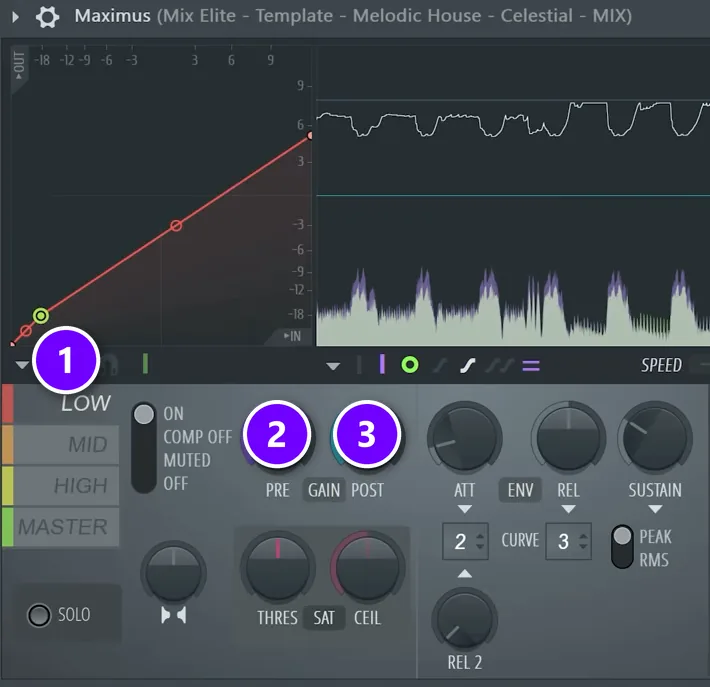Open the dropdown arrow under REL
The width and height of the screenshot is (710, 687).
568,509
